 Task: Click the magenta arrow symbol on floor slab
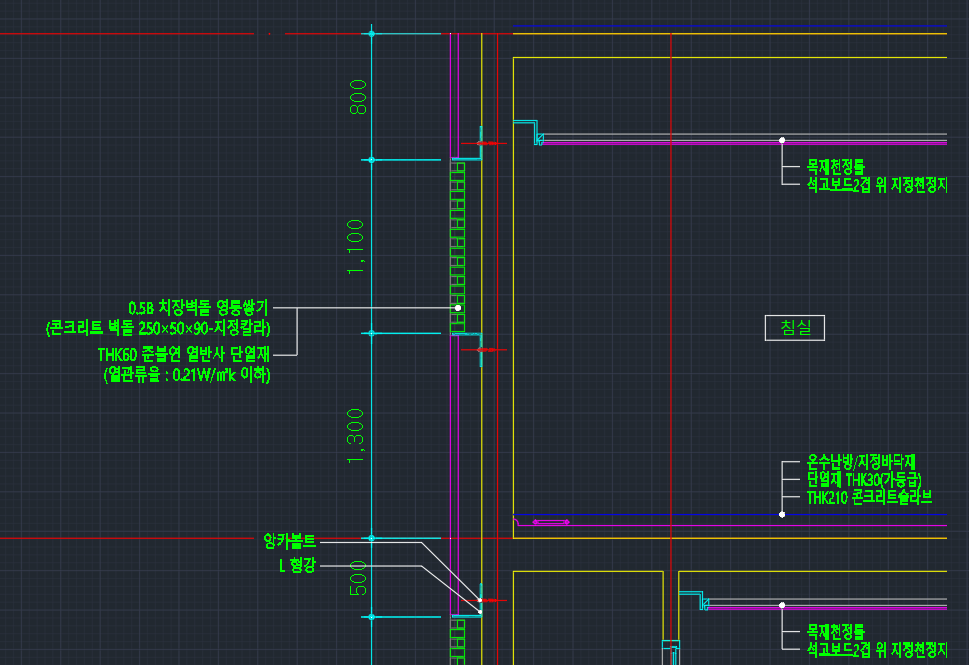pos(551,522)
